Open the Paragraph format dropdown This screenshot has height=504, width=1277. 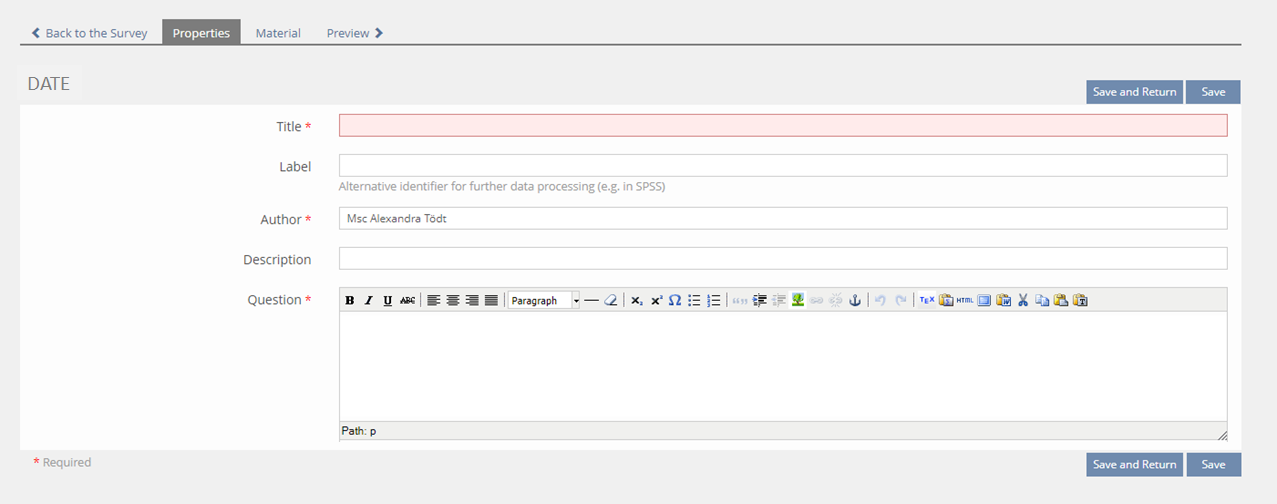tap(543, 300)
